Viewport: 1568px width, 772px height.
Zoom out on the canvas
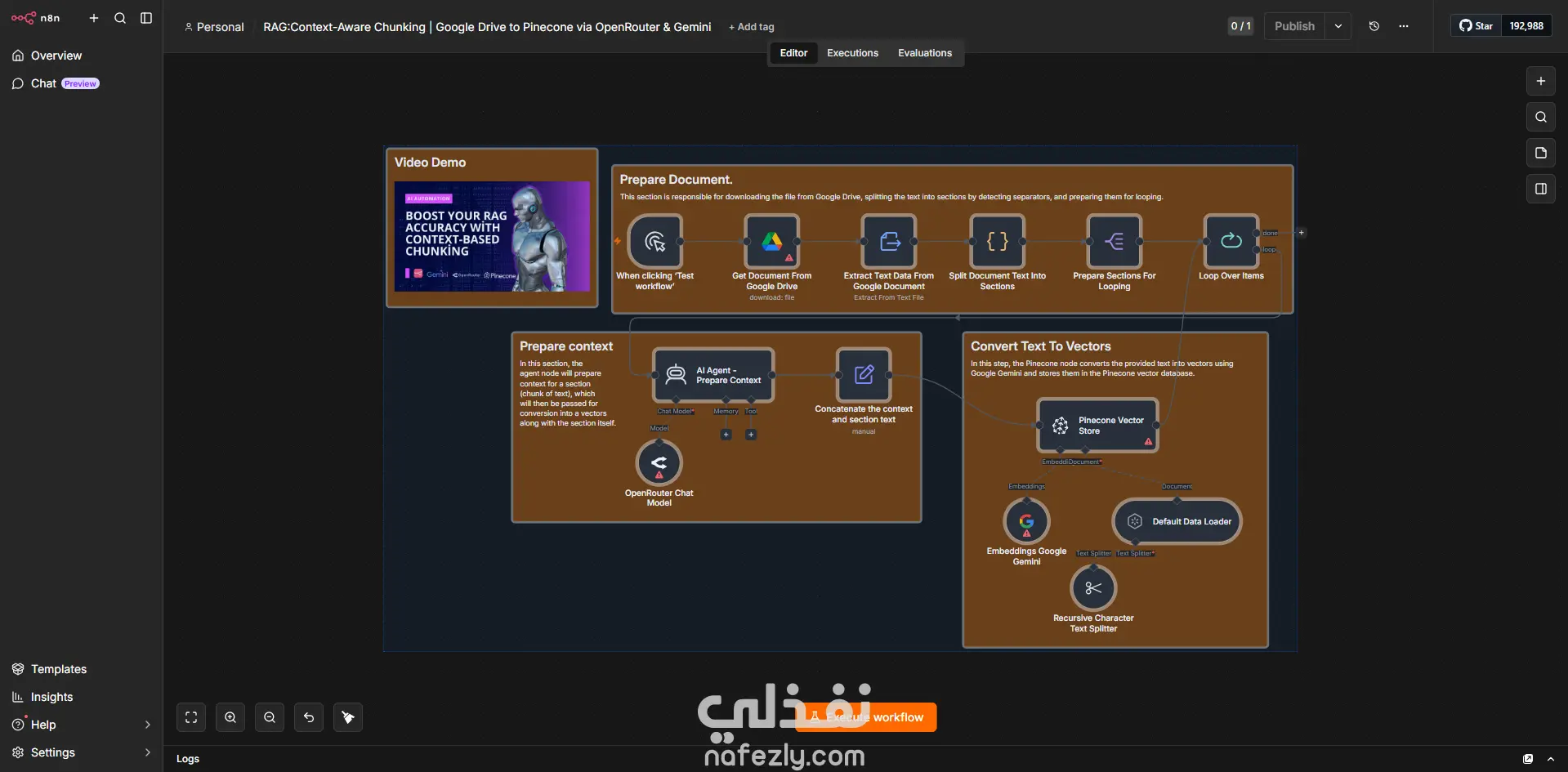[270, 717]
